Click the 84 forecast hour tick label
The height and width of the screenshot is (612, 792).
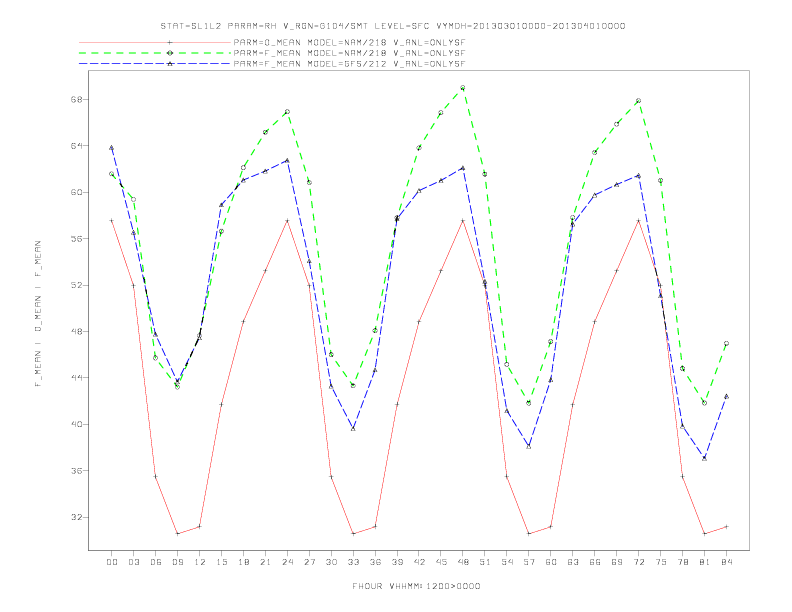727,562
